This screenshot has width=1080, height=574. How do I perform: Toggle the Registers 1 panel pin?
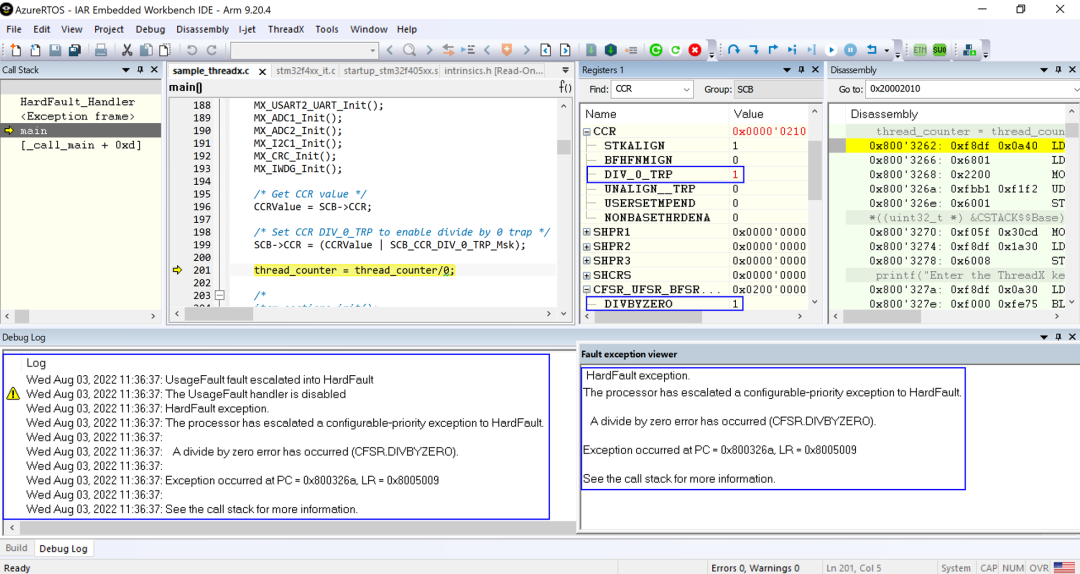pos(801,70)
